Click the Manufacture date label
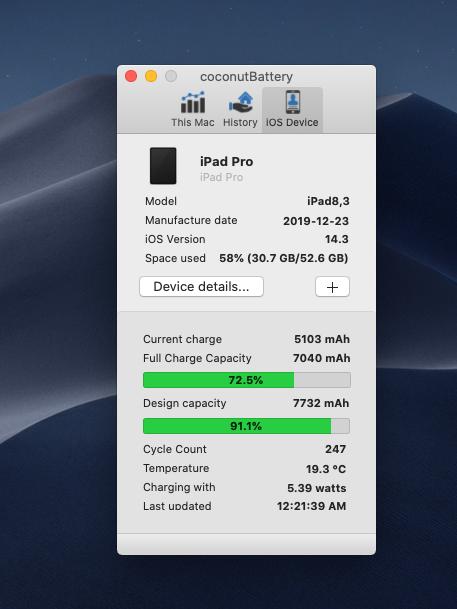The width and height of the screenshot is (457, 609). [191, 220]
